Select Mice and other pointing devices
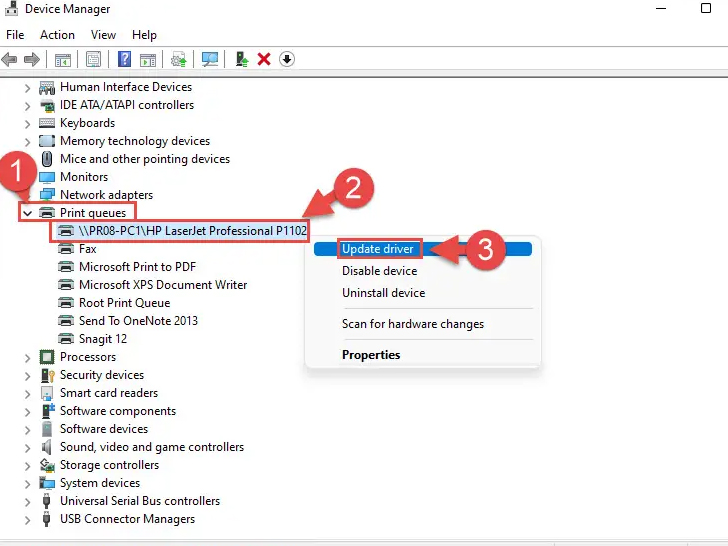The image size is (728, 546). point(145,159)
